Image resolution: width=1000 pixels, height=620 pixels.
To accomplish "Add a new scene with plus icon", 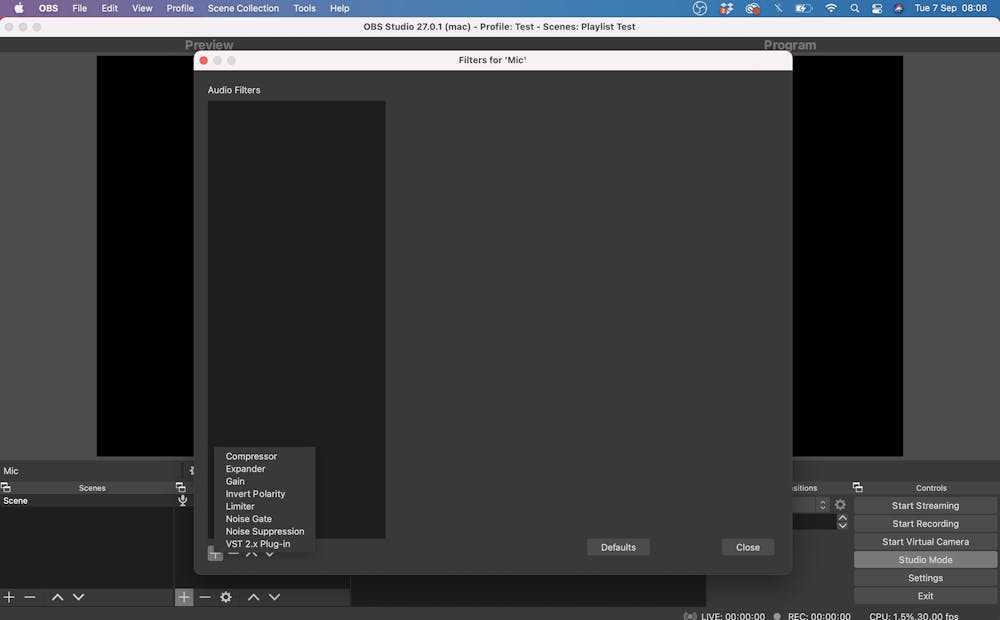I will pos(9,597).
